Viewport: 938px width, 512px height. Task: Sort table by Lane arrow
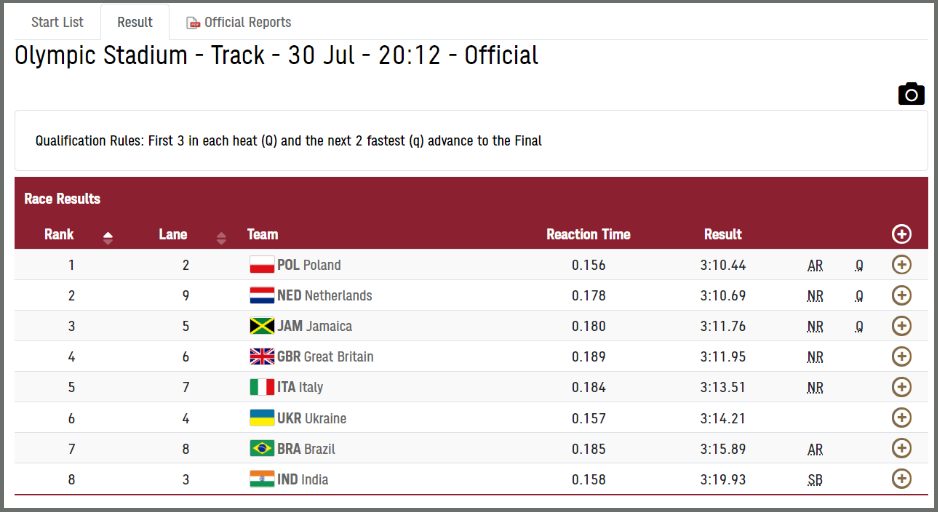tap(221, 238)
